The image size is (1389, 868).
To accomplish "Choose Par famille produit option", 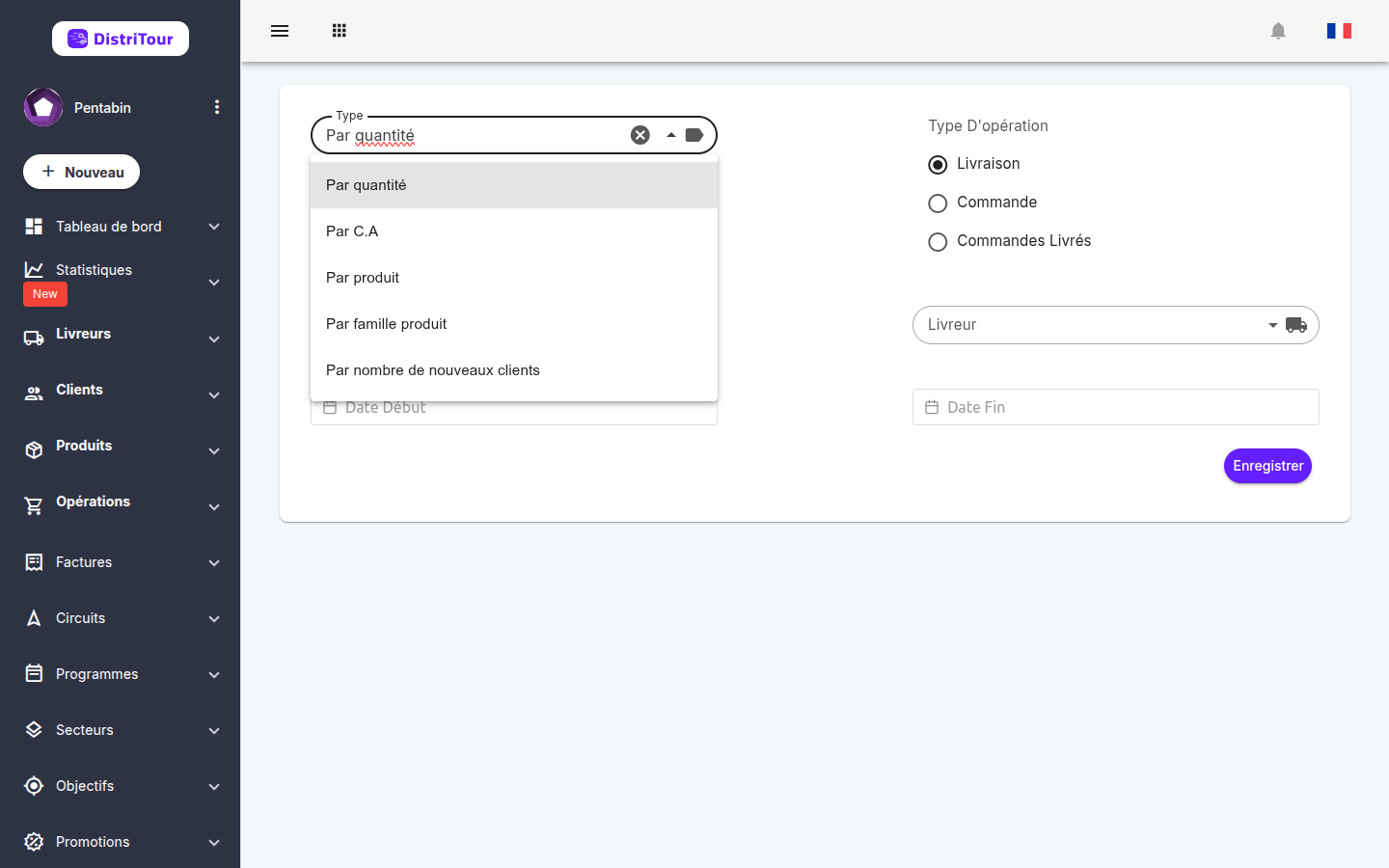I will (514, 324).
